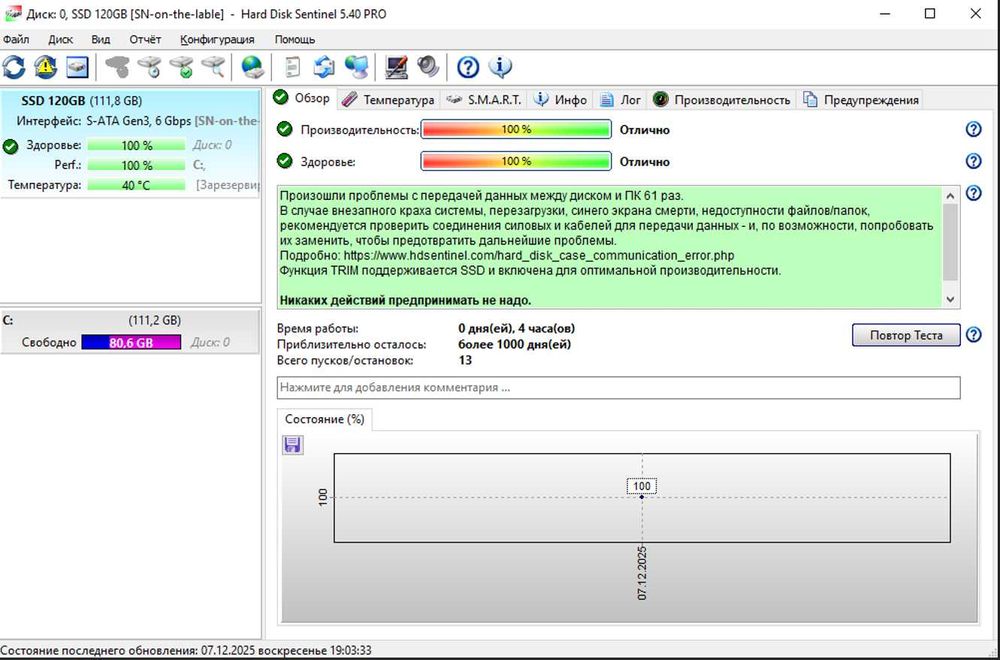Viewport: 1000px width, 660px height.
Task: Click the blue arrows refresh icon in toolbar
Action: click(x=14, y=66)
